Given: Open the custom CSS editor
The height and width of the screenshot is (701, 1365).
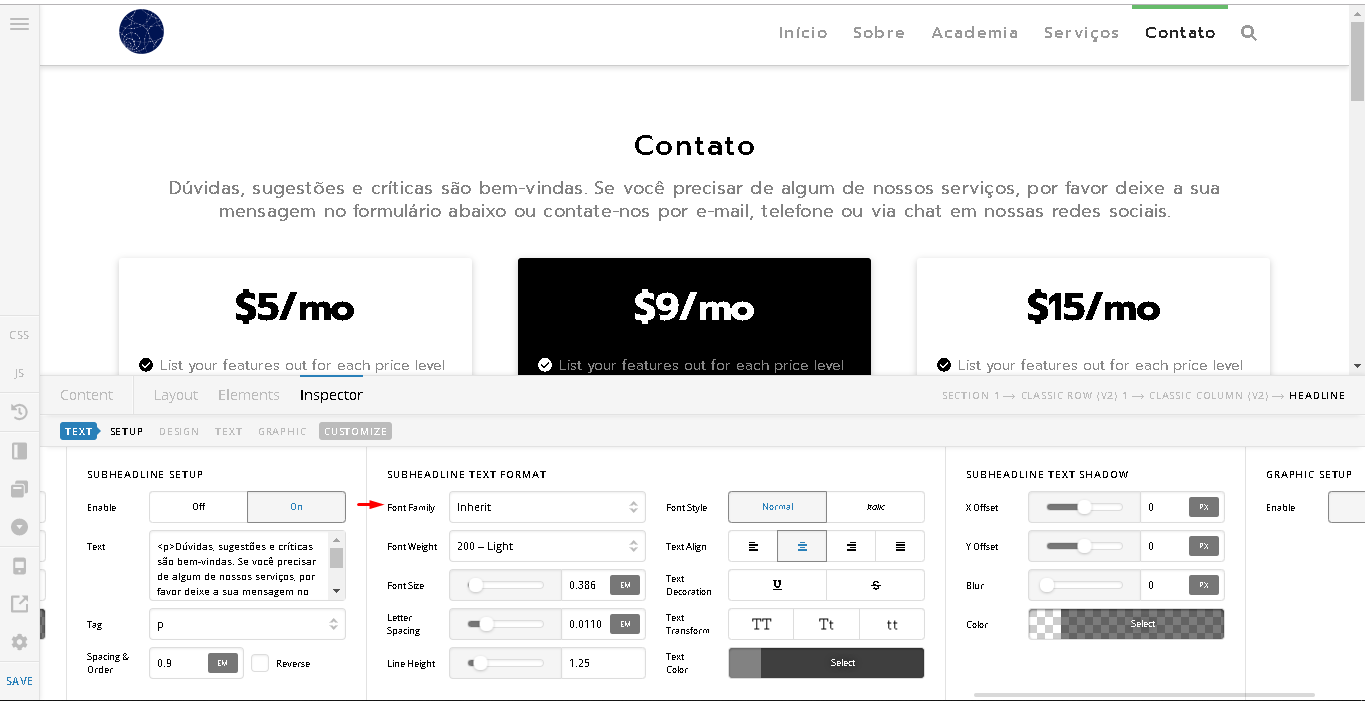Looking at the screenshot, I should (19, 335).
